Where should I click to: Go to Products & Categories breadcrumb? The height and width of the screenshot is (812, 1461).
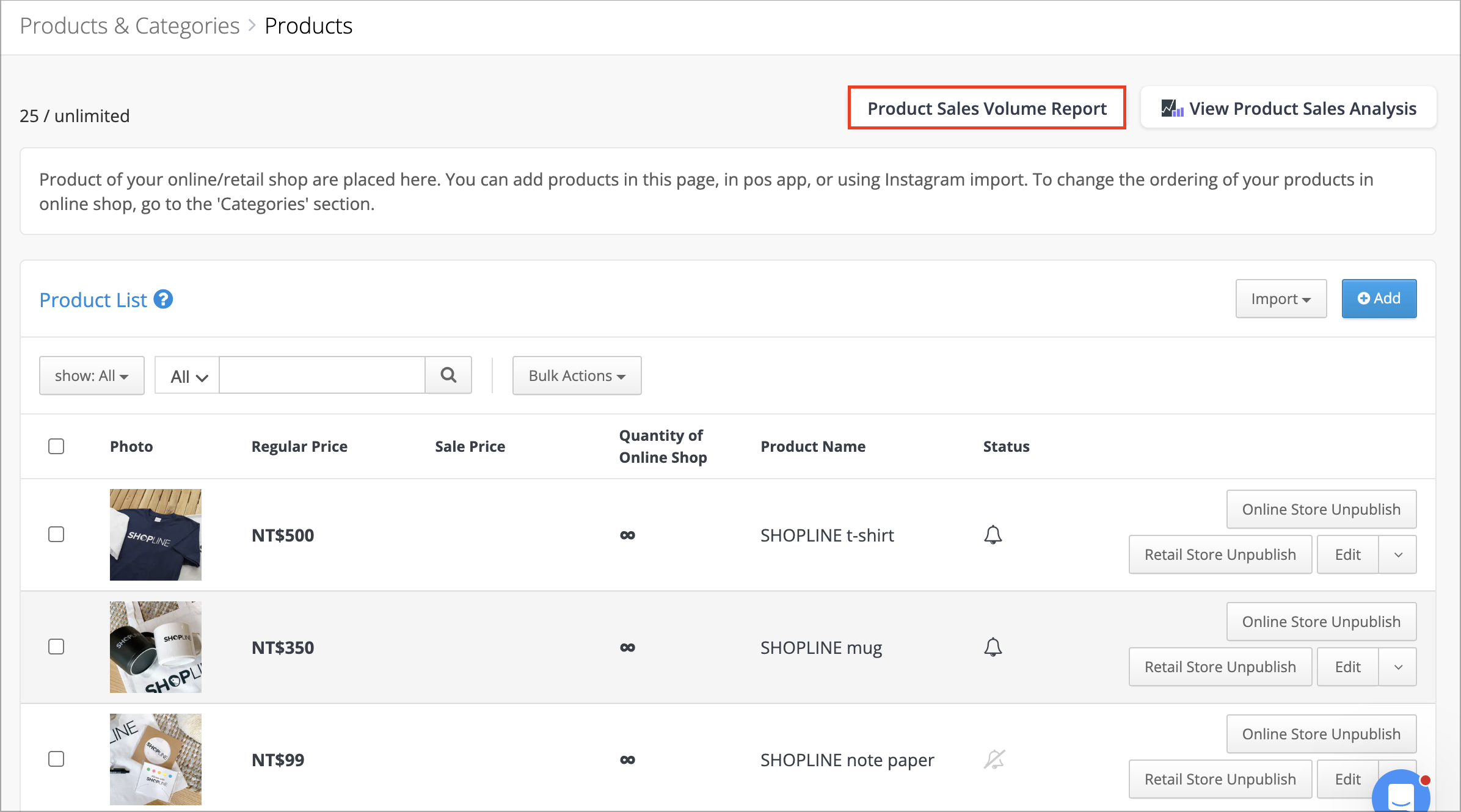[x=129, y=26]
